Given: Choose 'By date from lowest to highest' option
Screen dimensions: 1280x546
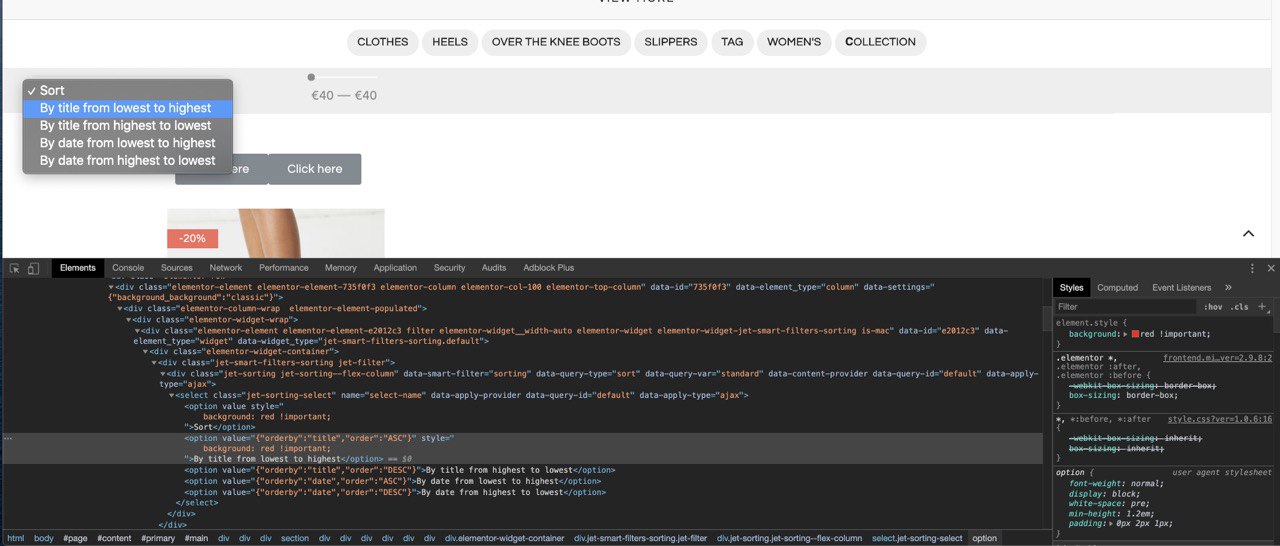Looking at the screenshot, I should [128, 143].
